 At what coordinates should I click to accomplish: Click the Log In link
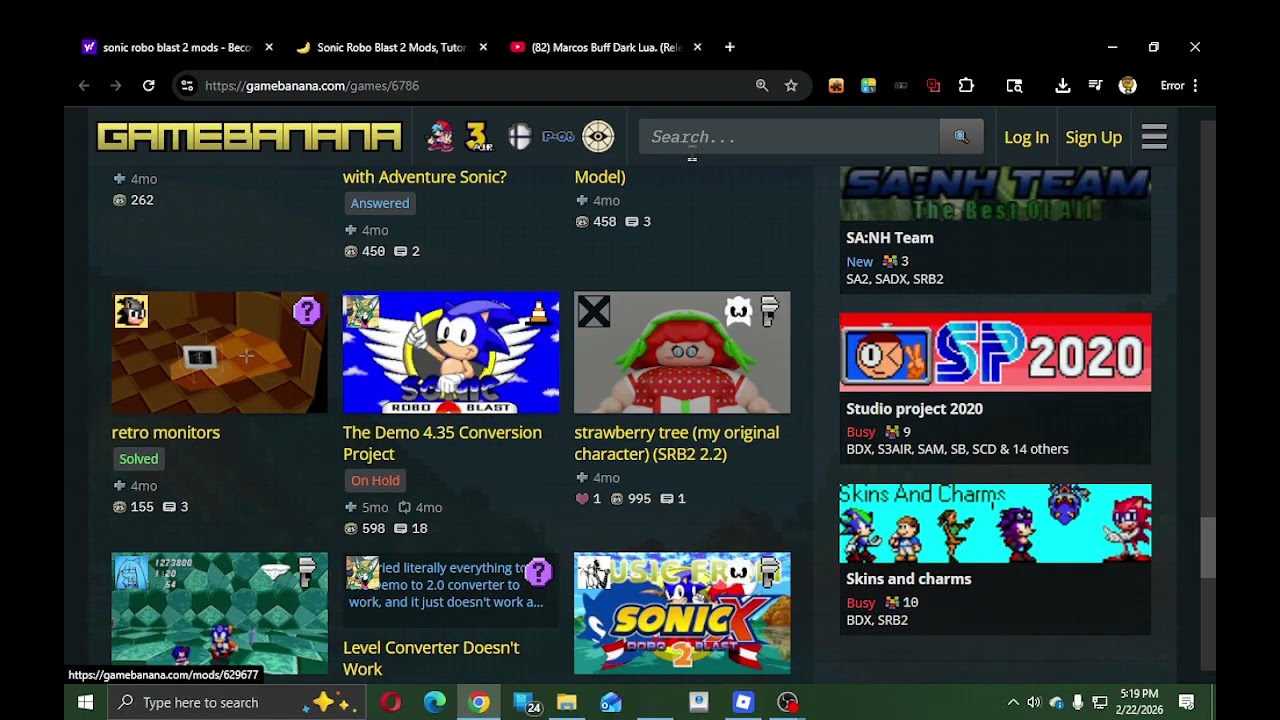1026,137
